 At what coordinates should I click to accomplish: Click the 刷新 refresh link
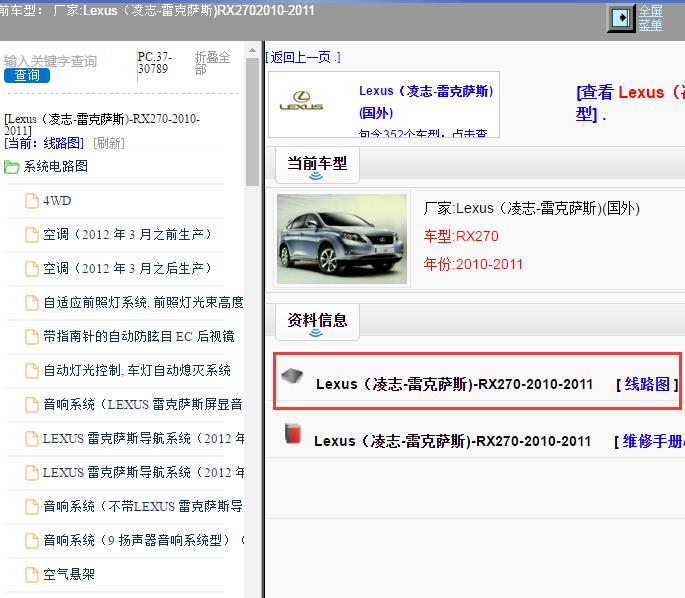109,143
